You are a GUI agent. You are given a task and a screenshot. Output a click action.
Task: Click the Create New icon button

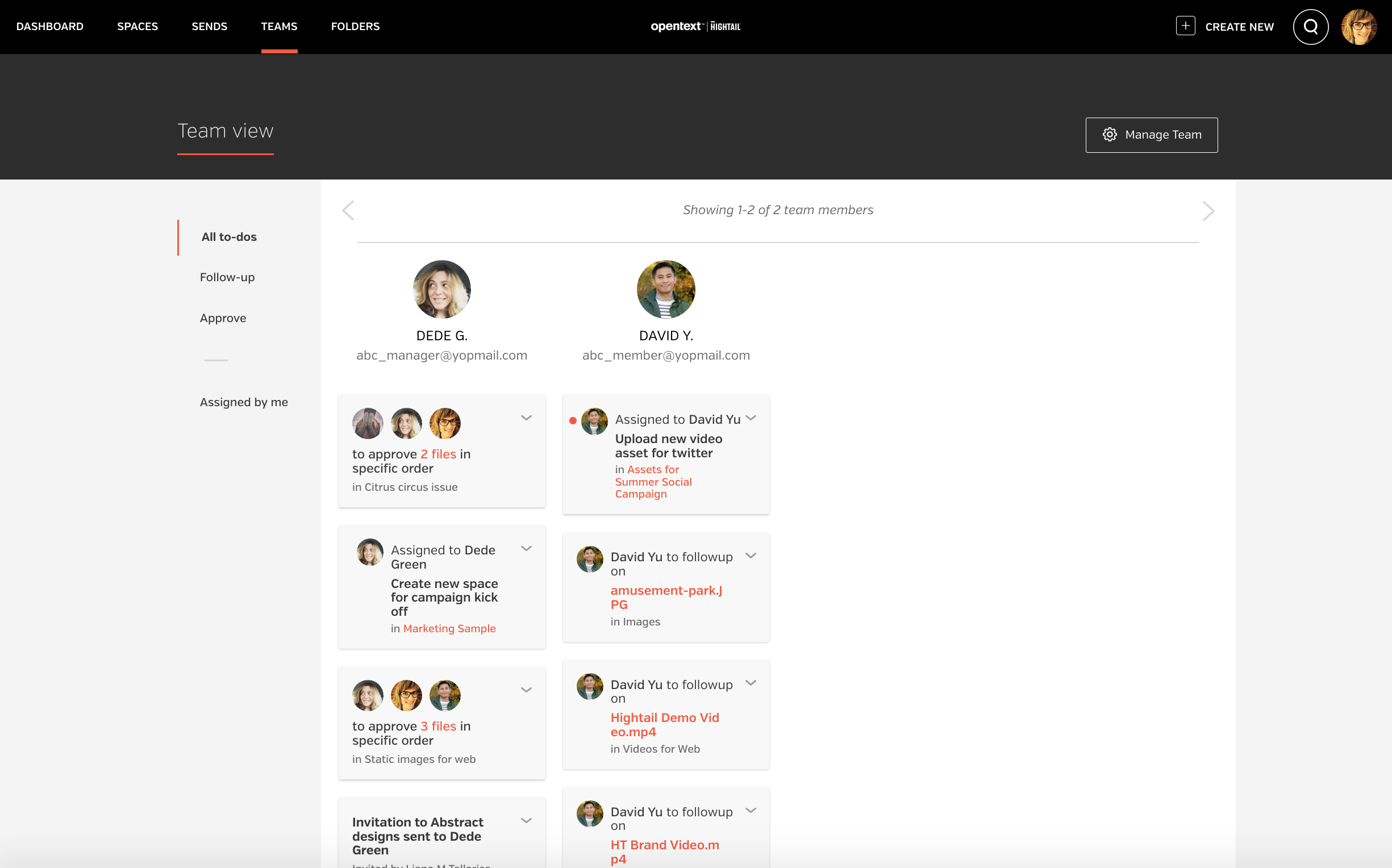coord(1185,26)
